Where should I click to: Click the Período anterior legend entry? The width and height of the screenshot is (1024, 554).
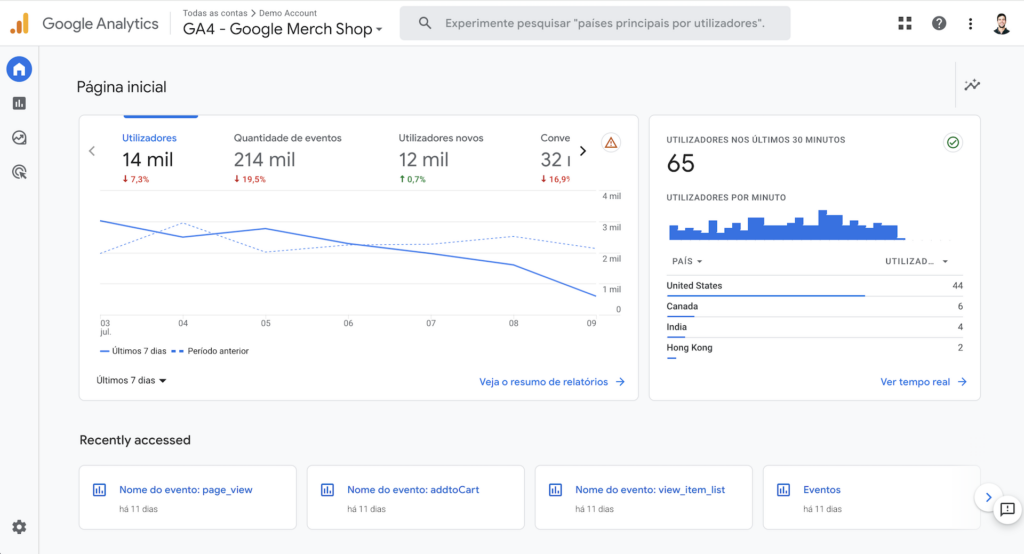coord(210,351)
